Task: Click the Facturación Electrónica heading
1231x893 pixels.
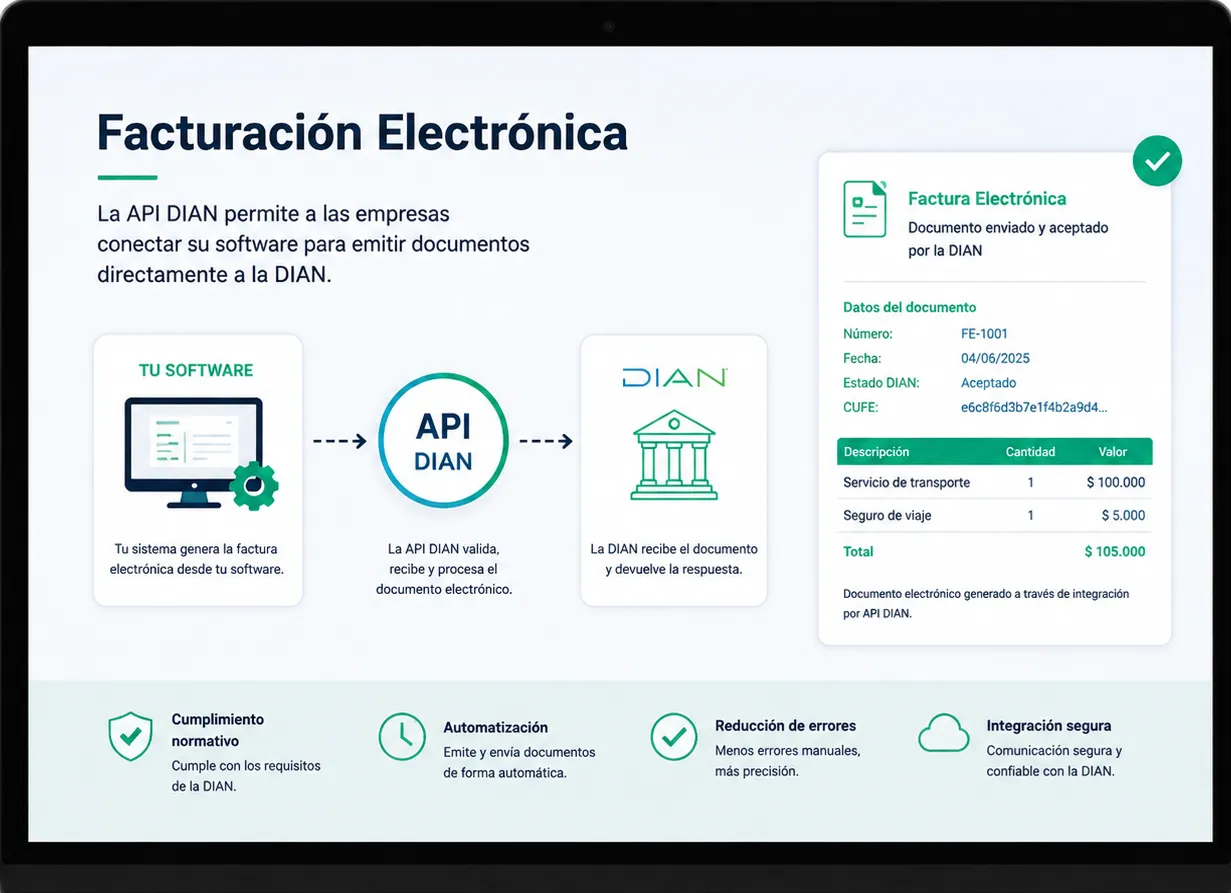Action: [x=362, y=133]
